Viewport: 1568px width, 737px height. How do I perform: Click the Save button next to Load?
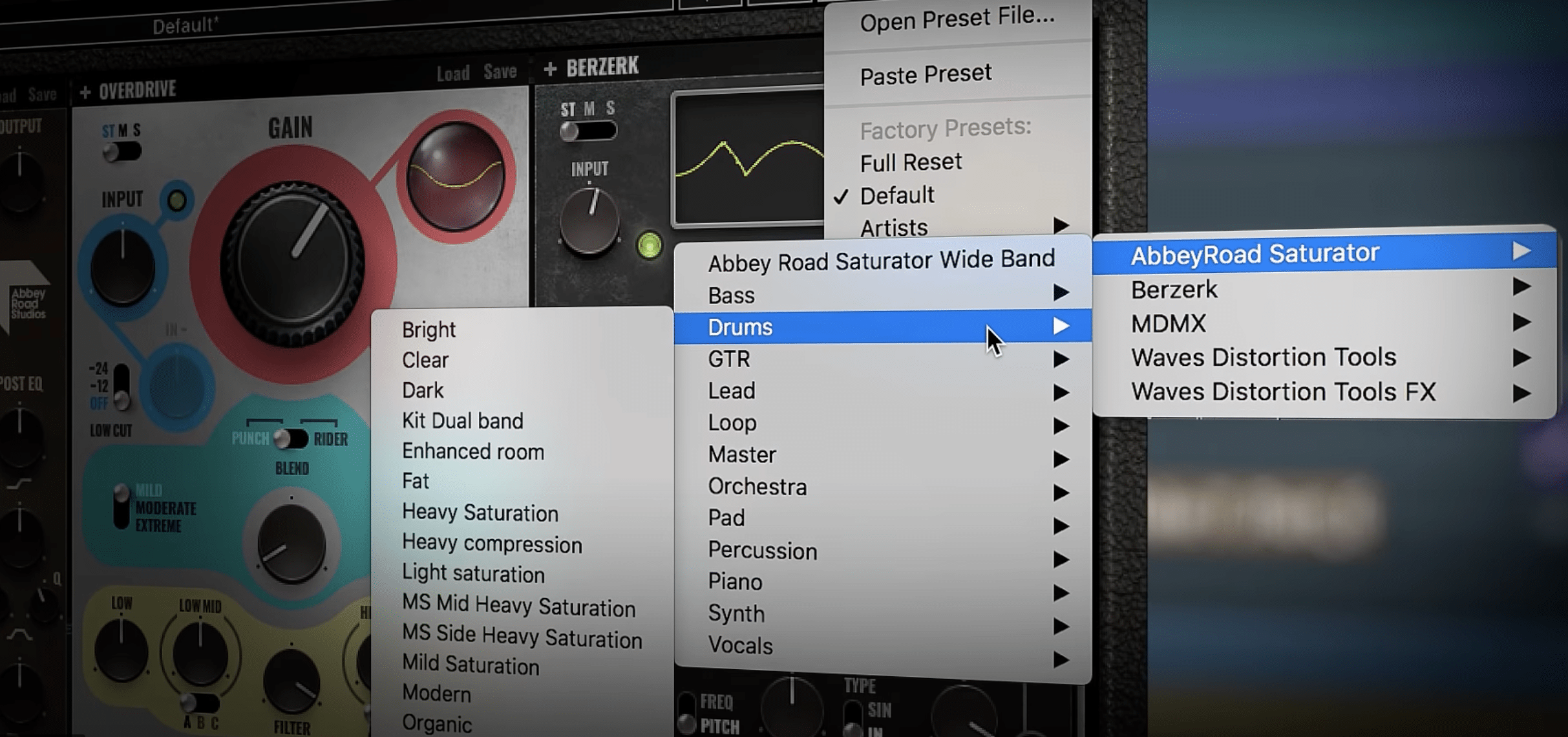point(500,71)
